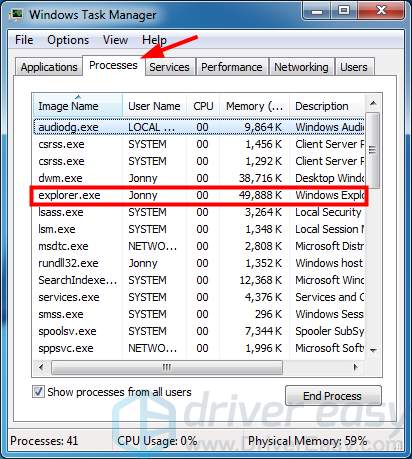Screen dimensions: 412x459
Task: Switch to the Performance tab
Action: pyautogui.click(x=232, y=67)
